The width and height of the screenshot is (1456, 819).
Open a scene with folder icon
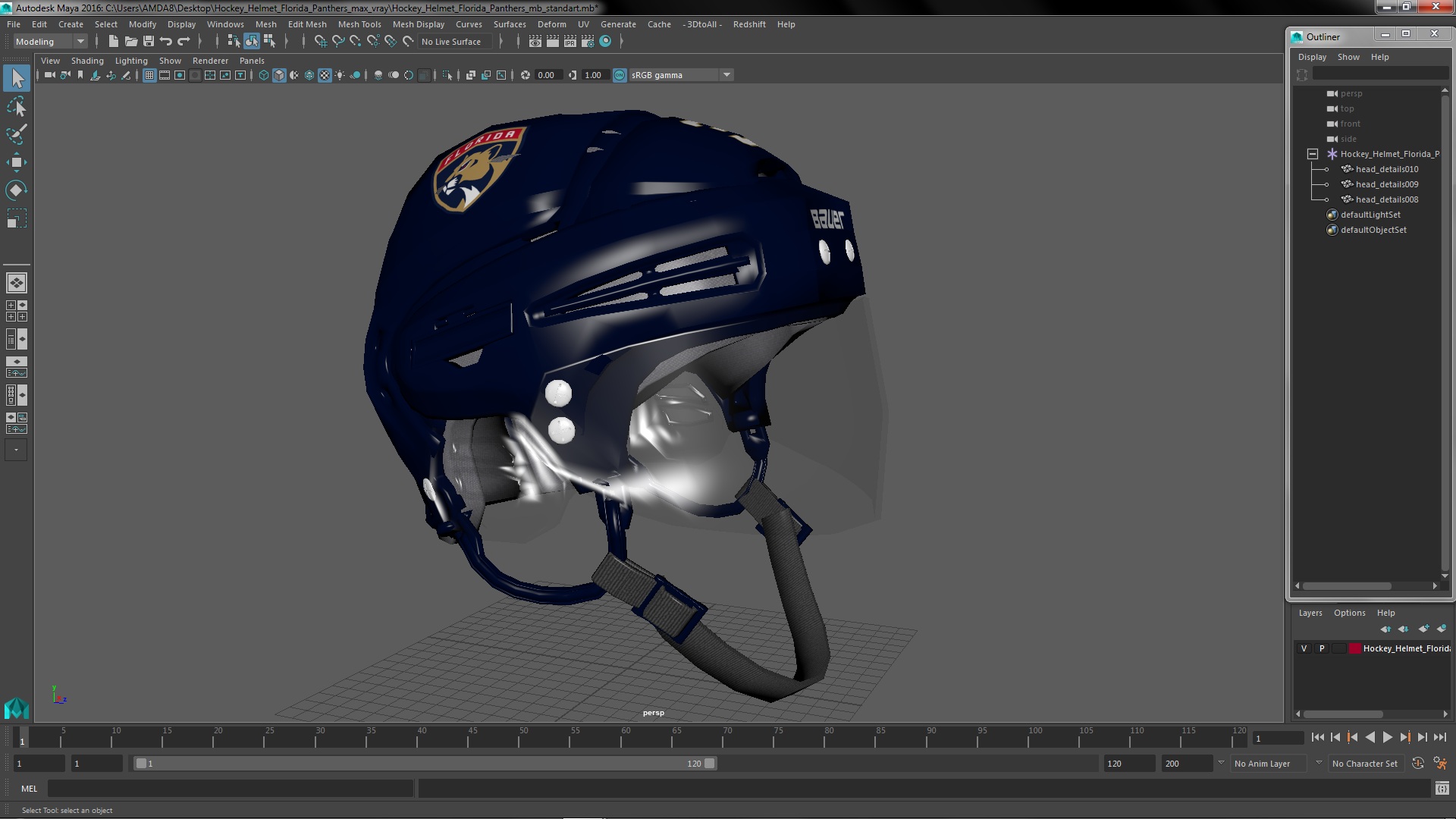click(x=131, y=42)
